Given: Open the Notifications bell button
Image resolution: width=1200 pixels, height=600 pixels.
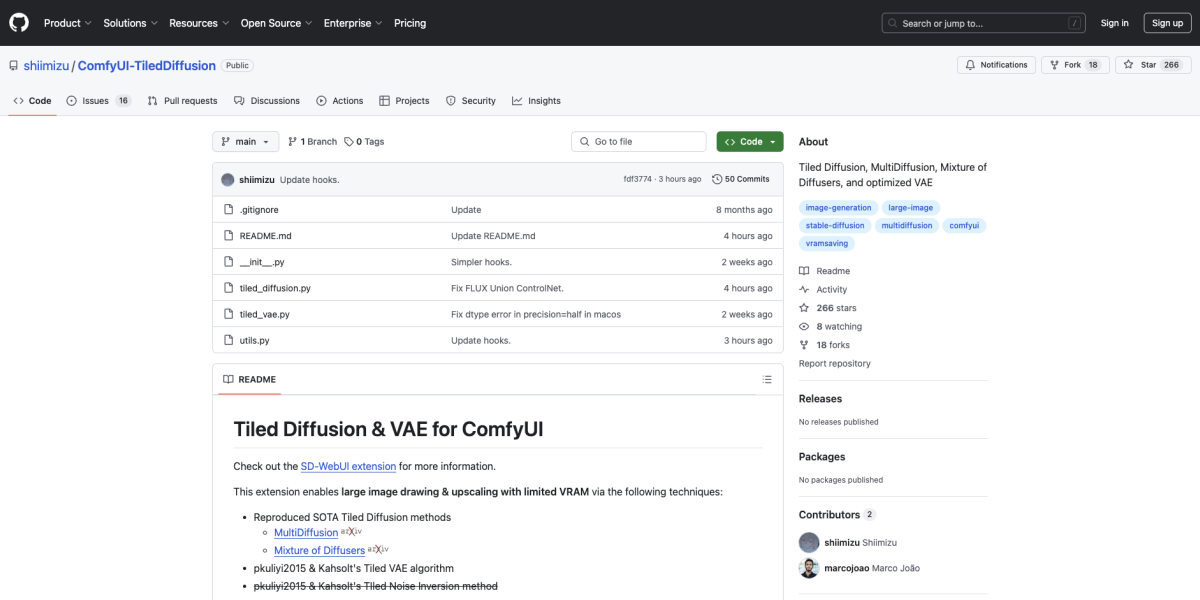Looking at the screenshot, I should (x=996, y=65).
